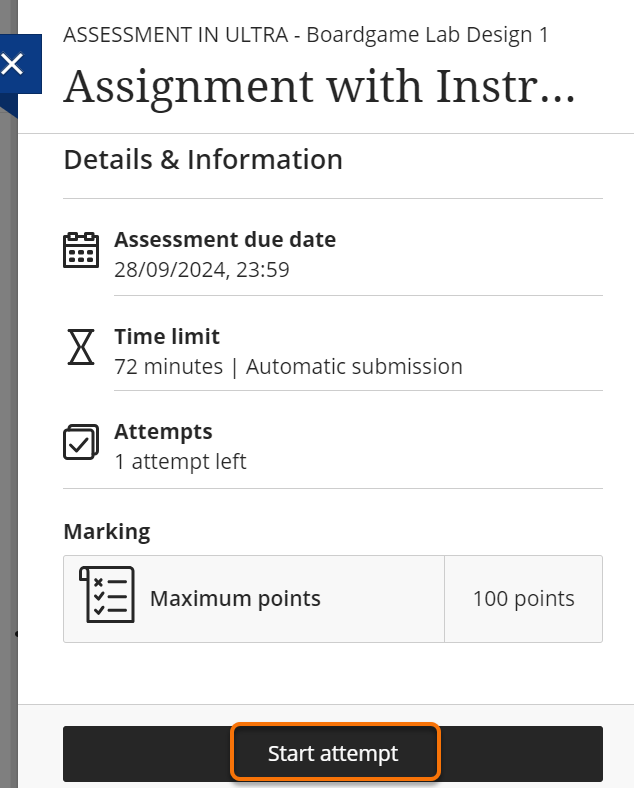Click the hourglass time limit icon
The width and height of the screenshot is (634, 788).
tap(81, 346)
